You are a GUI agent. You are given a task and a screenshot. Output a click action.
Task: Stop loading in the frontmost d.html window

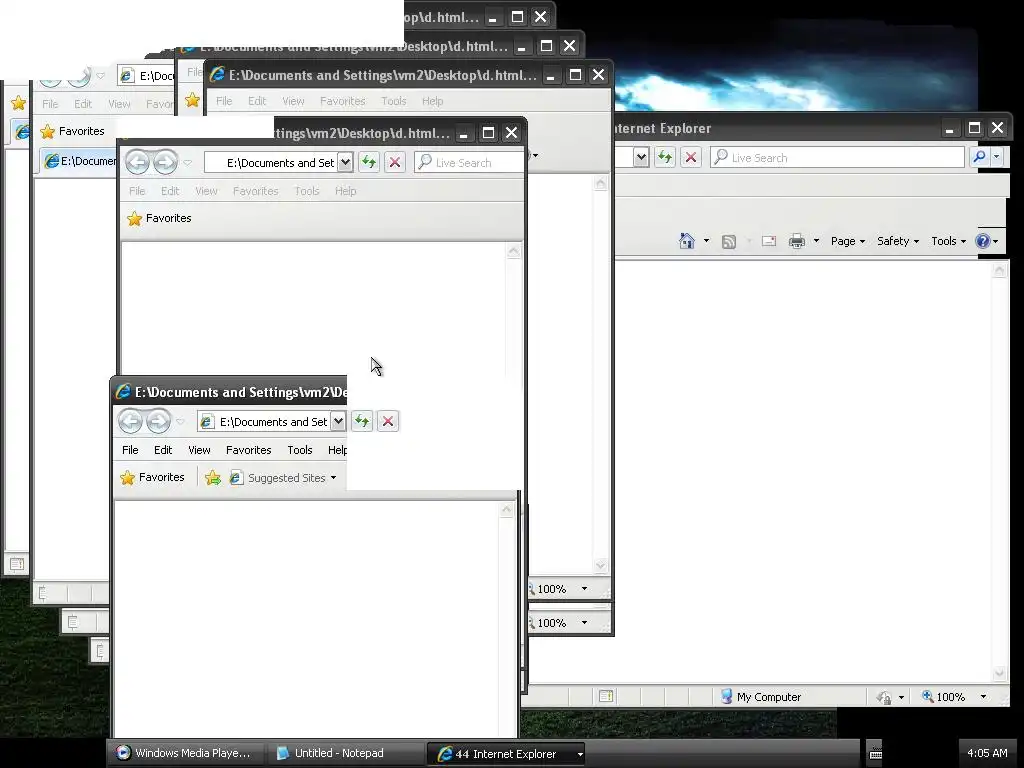388,421
